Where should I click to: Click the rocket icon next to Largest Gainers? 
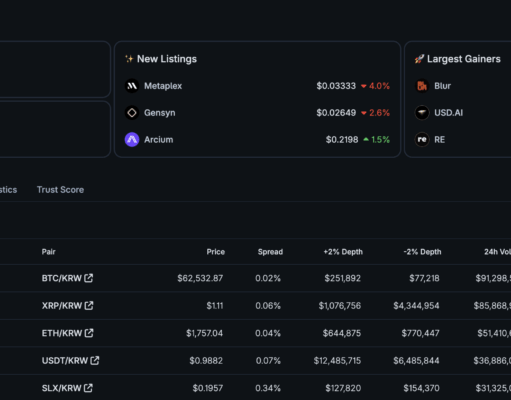coord(419,59)
